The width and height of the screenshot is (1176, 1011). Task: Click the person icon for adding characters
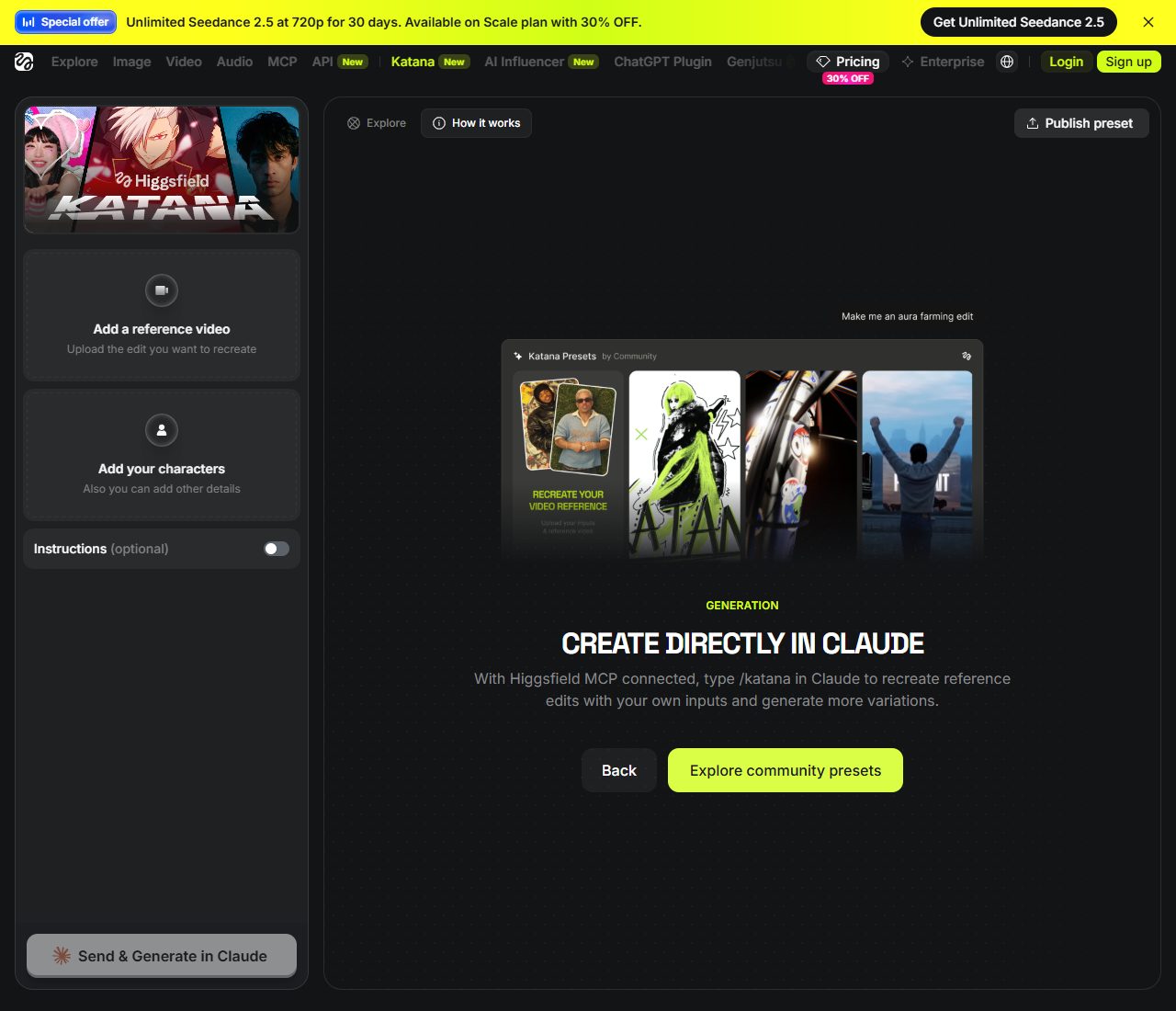[x=162, y=430]
